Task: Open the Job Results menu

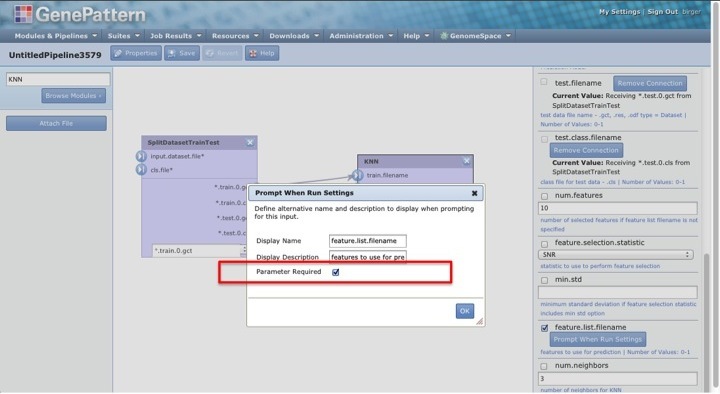Action: (x=175, y=36)
